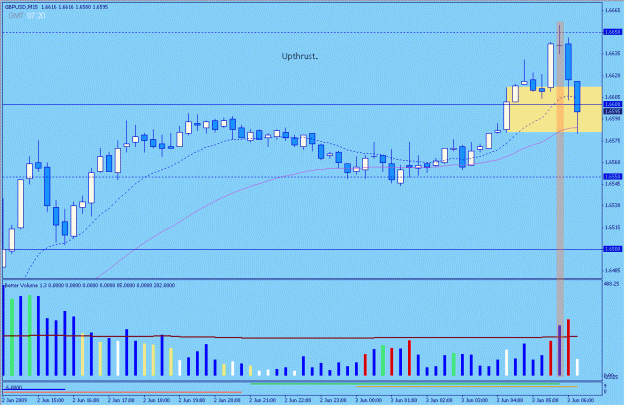Click the 1.6485 price axis value
Viewport: 625px width, 406px height.
pyautogui.click(x=613, y=271)
